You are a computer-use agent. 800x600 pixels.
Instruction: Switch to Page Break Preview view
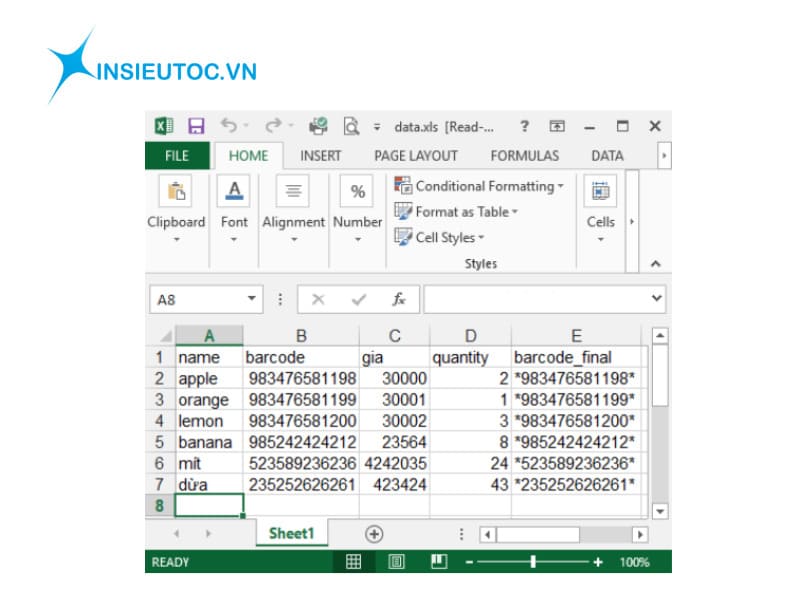coord(439,562)
